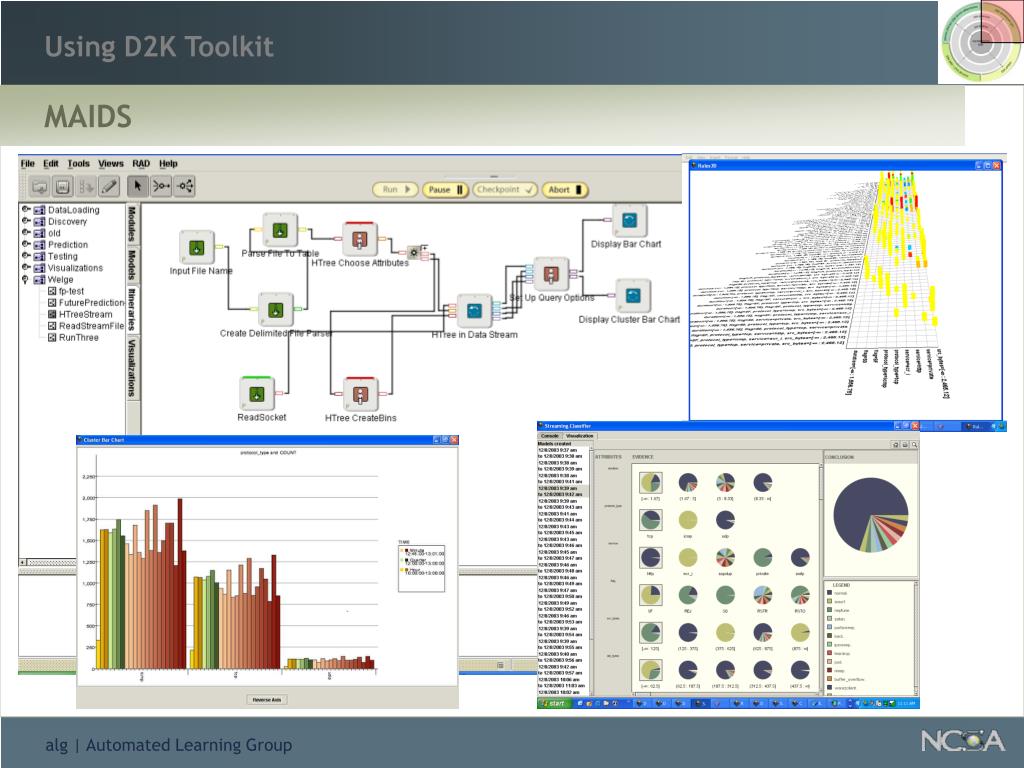Select the ReadStreamFile itinerary
The height and width of the screenshot is (768, 1024).
point(86,326)
